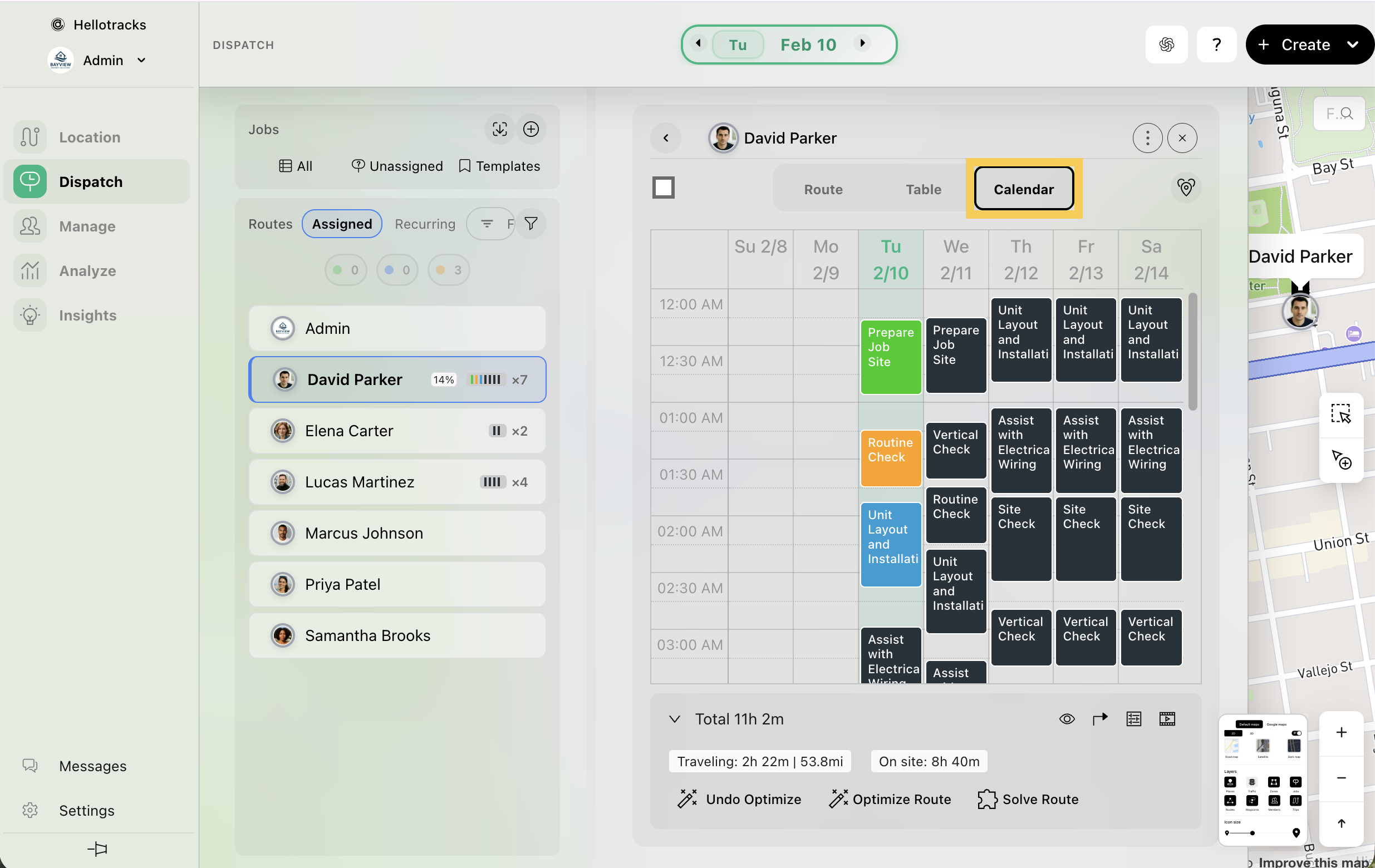This screenshot has width=1375, height=868.
Task: Click the add job plus icon
Action: pos(531,130)
